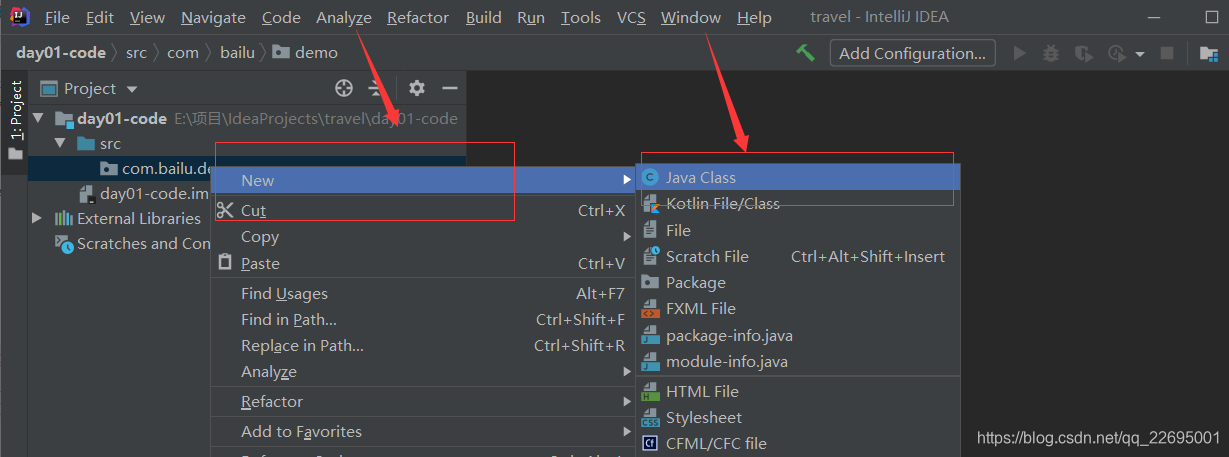Click the Stop square icon
Image resolution: width=1229 pixels, height=457 pixels.
coord(1167,53)
